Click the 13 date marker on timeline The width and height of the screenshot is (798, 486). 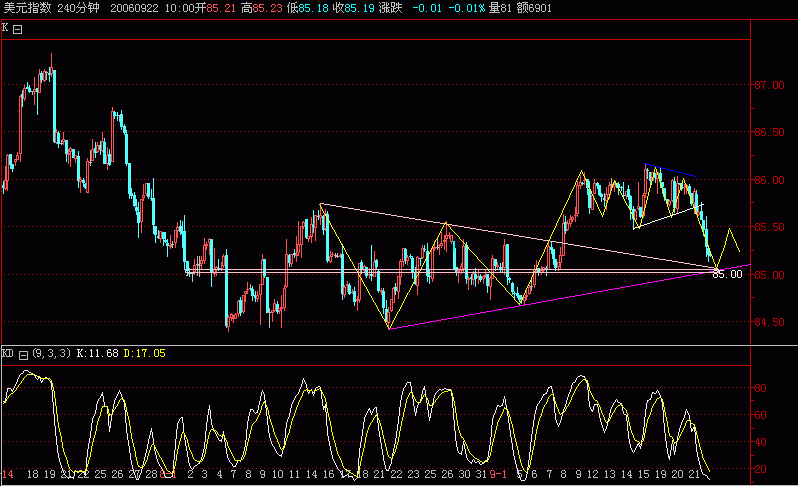(609, 474)
